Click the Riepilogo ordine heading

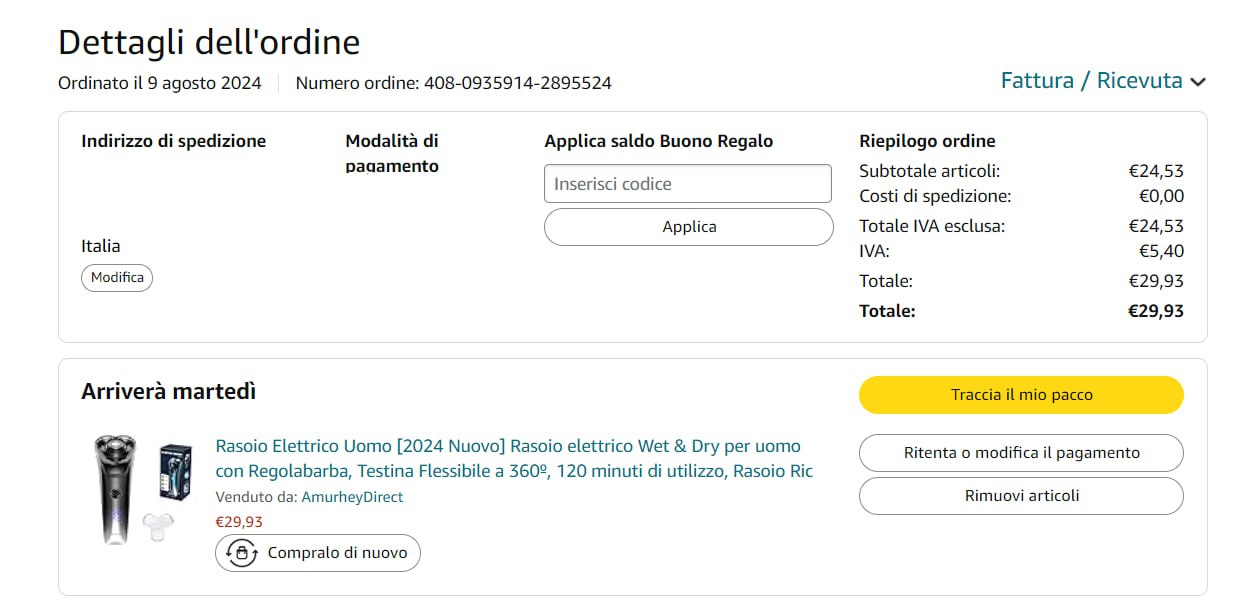926,141
